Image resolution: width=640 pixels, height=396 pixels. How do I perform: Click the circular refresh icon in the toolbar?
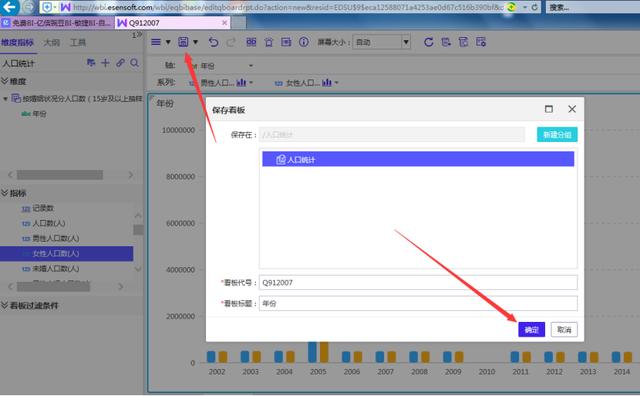[428, 42]
